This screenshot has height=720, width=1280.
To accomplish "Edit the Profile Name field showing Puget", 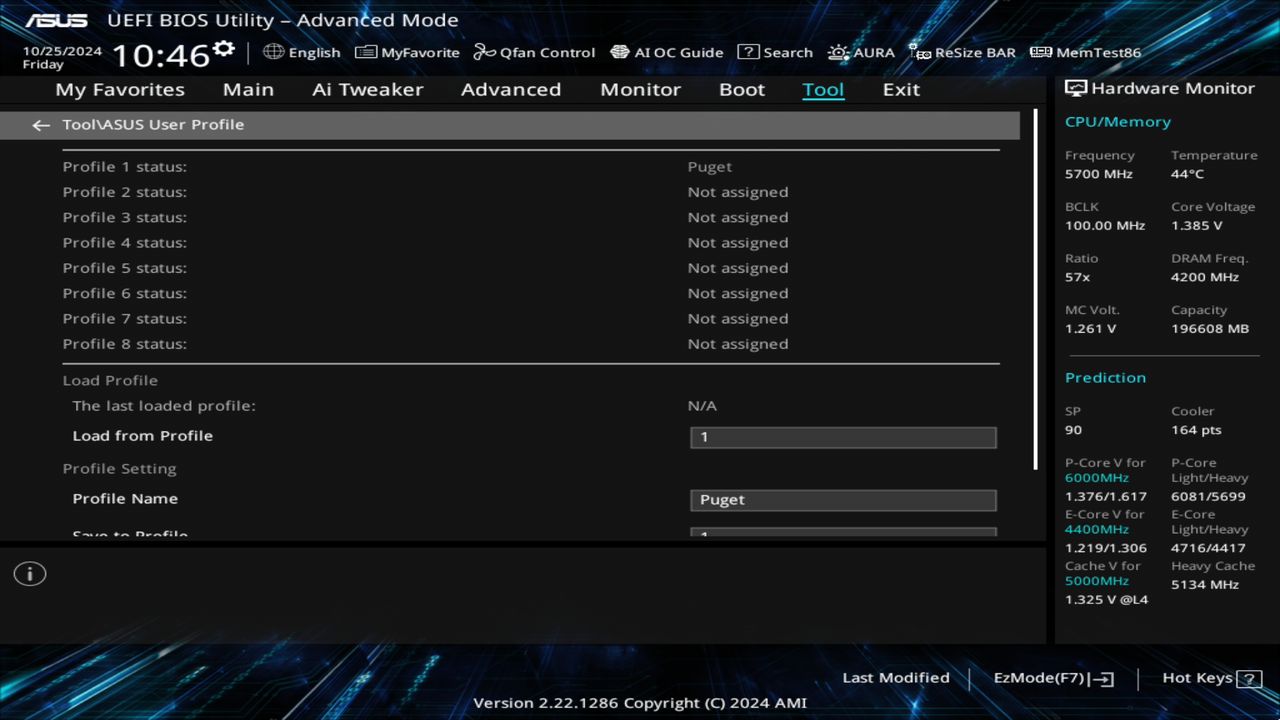I will (x=842, y=499).
